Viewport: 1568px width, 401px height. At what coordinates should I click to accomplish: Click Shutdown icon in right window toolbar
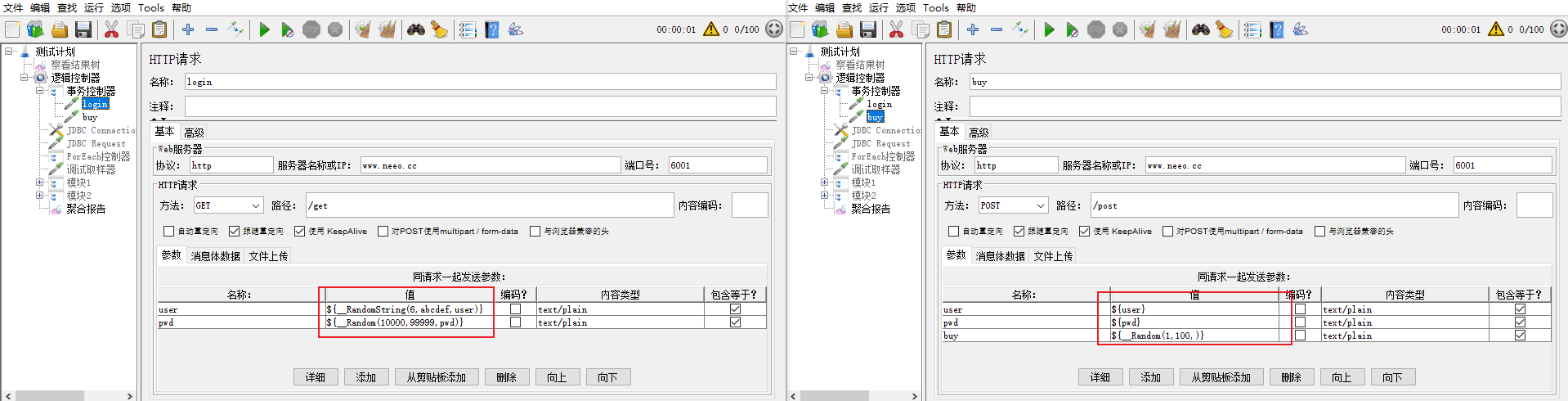[x=1120, y=29]
